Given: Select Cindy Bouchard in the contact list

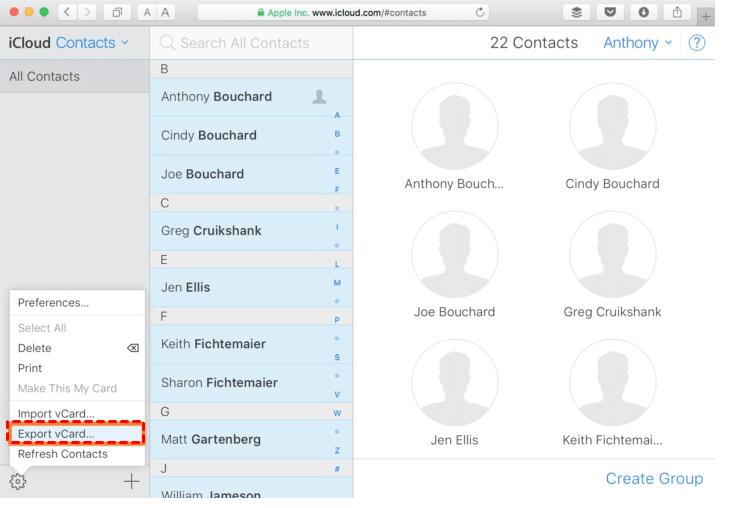Looking at the screenshot, I should point(251,135).
